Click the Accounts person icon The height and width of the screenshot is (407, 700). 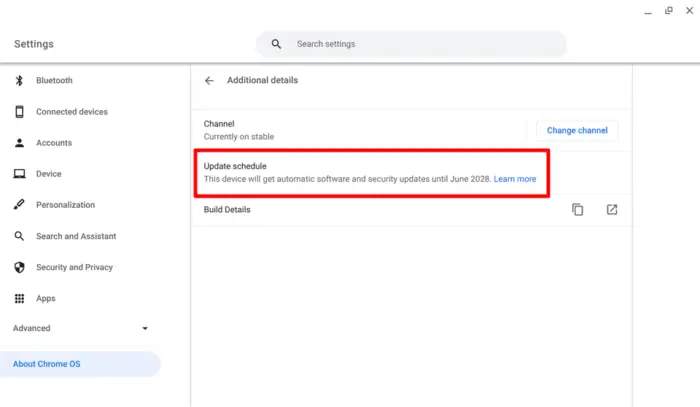coord(19,143)
